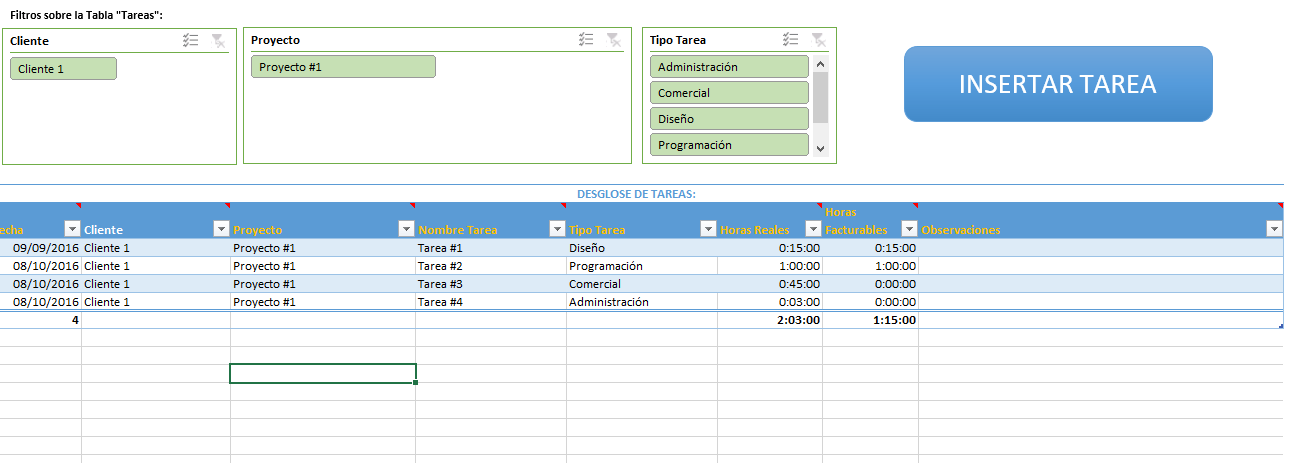The height and width of the screenshot is (463, 1303).
Task: Clear filter on Tipo Tarea slicer
Action: pyautogui.click(x=818, y=40)
